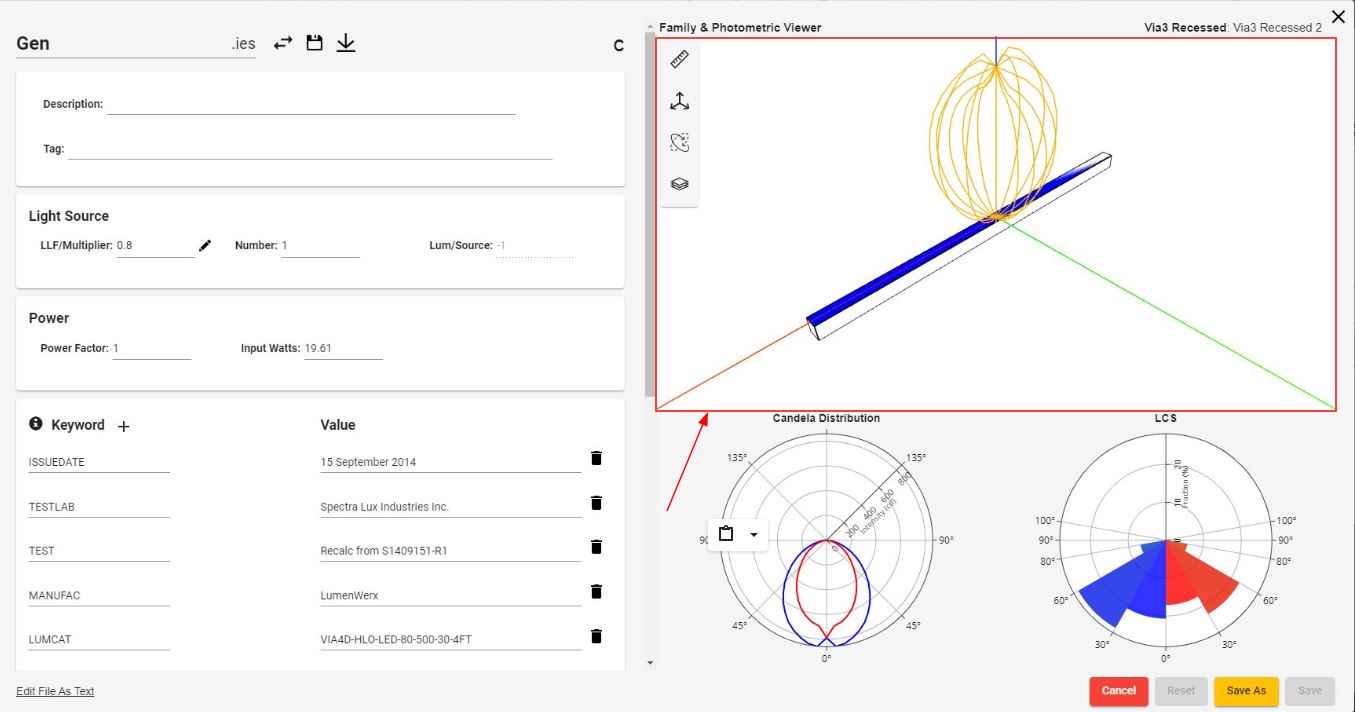
Task: Select the axes orientation tool in the viewer
Action: 679,100
